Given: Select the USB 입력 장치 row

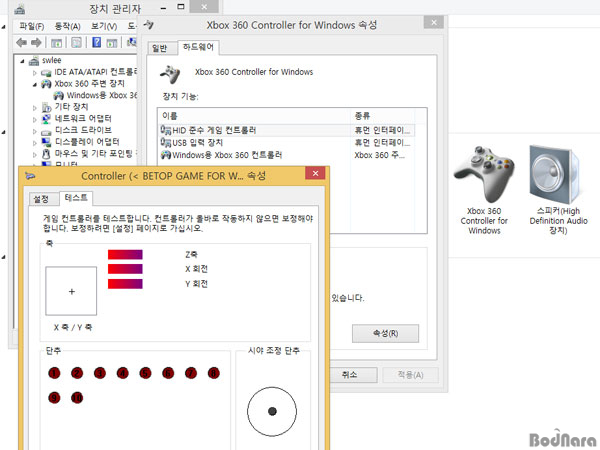Looking at the screenshot, I should 287,143.
